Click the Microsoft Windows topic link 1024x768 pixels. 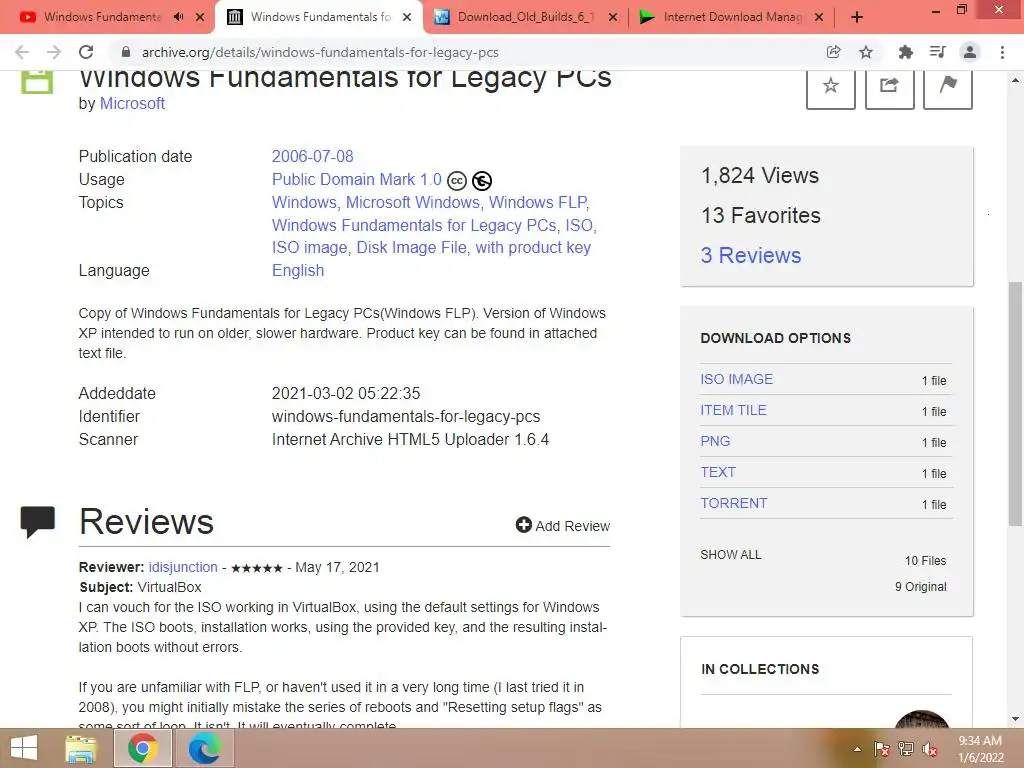pyautogui.click(x=412, y=202)
